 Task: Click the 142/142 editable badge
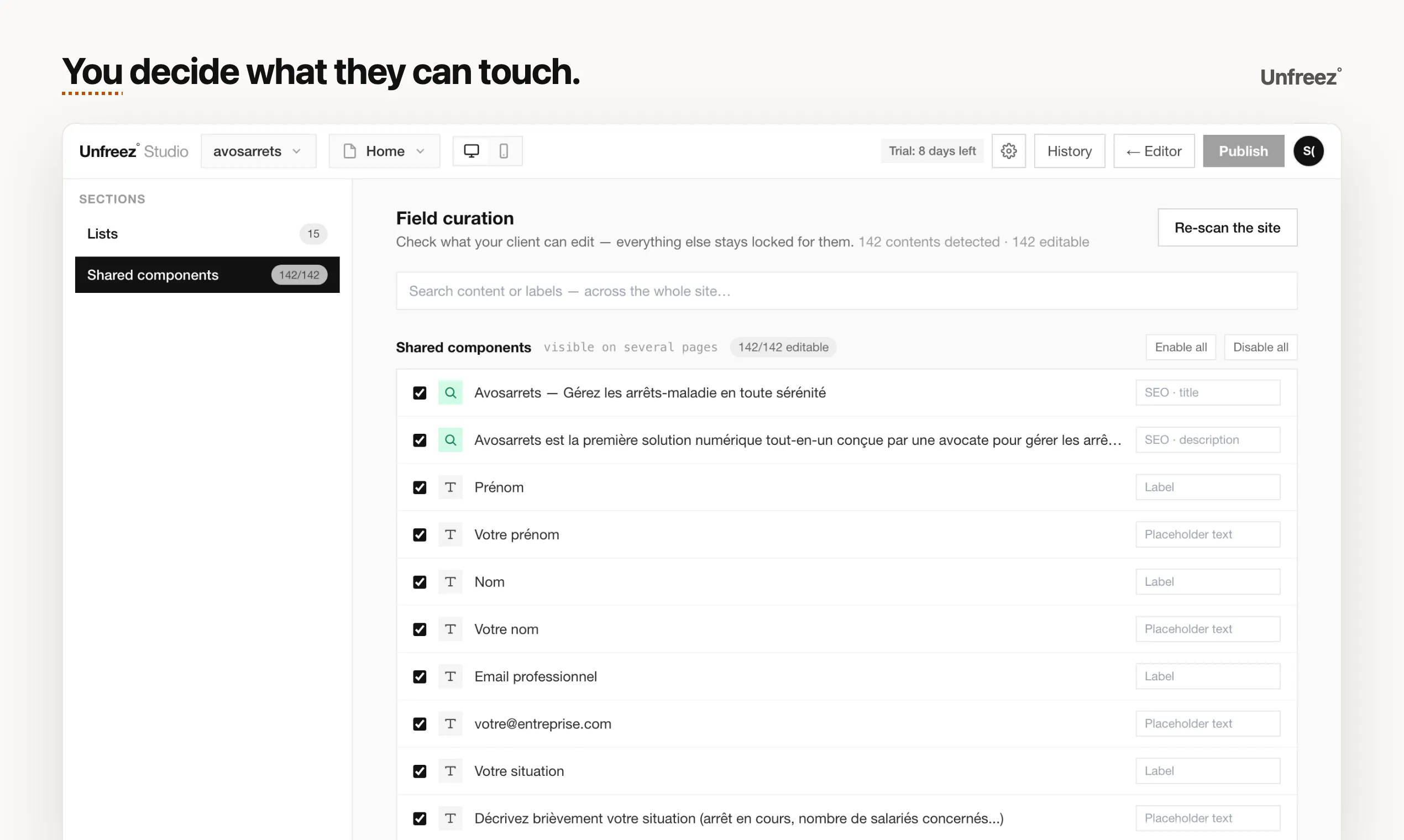783,347
